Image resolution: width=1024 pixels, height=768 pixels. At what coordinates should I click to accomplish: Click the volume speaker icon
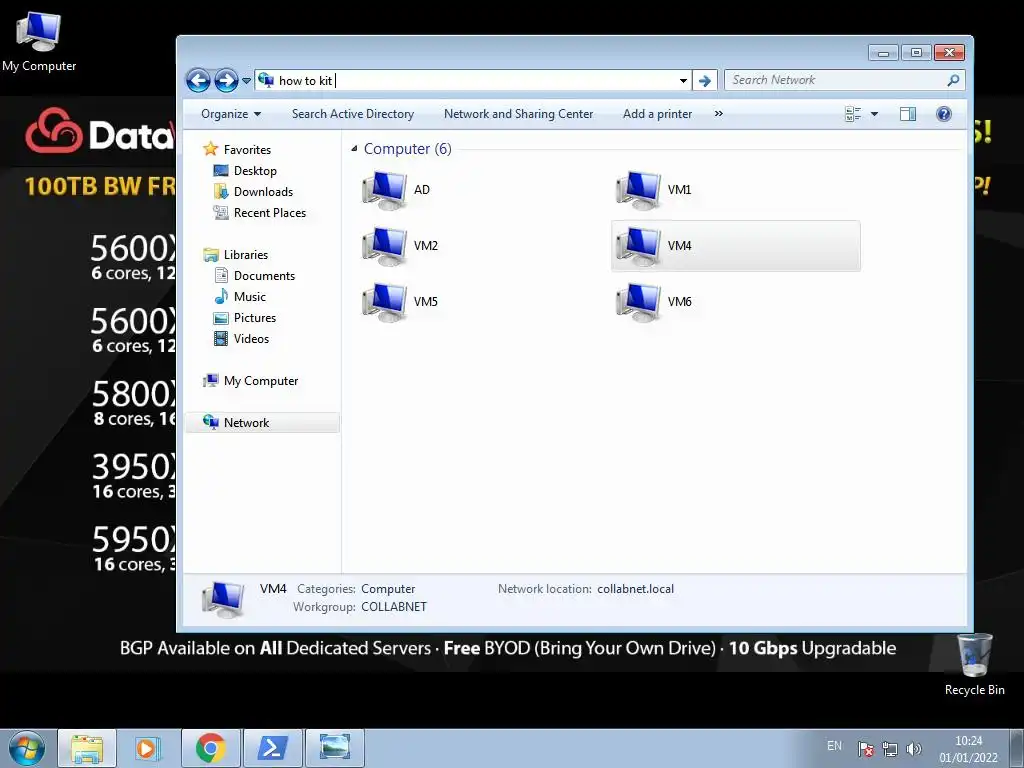coord(914,749)
